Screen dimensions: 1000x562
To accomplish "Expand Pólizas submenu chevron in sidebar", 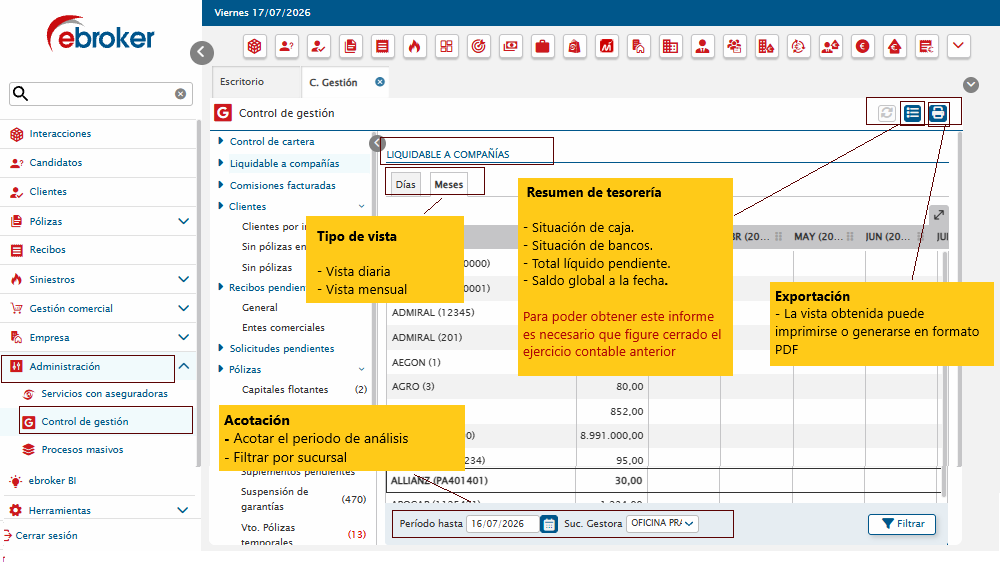I will [184, 221].
